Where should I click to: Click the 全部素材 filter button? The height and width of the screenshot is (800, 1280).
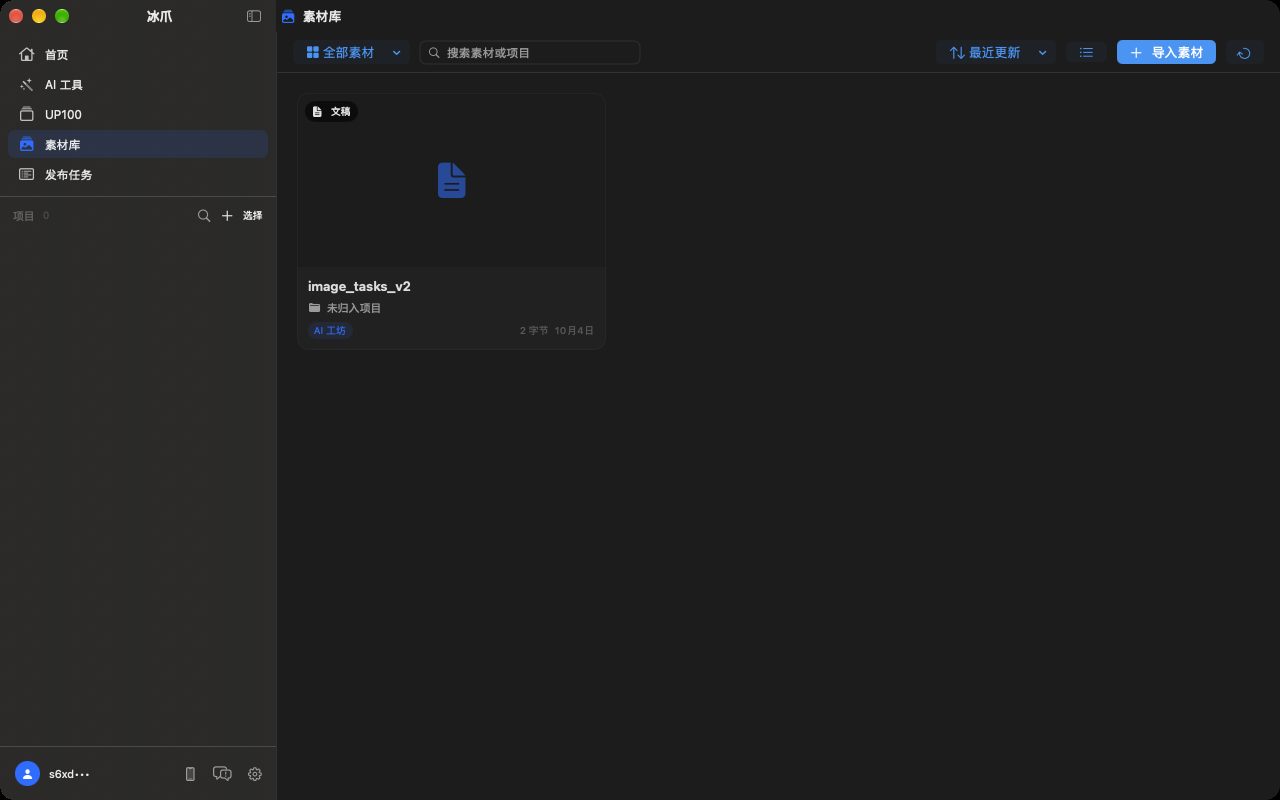340,53
